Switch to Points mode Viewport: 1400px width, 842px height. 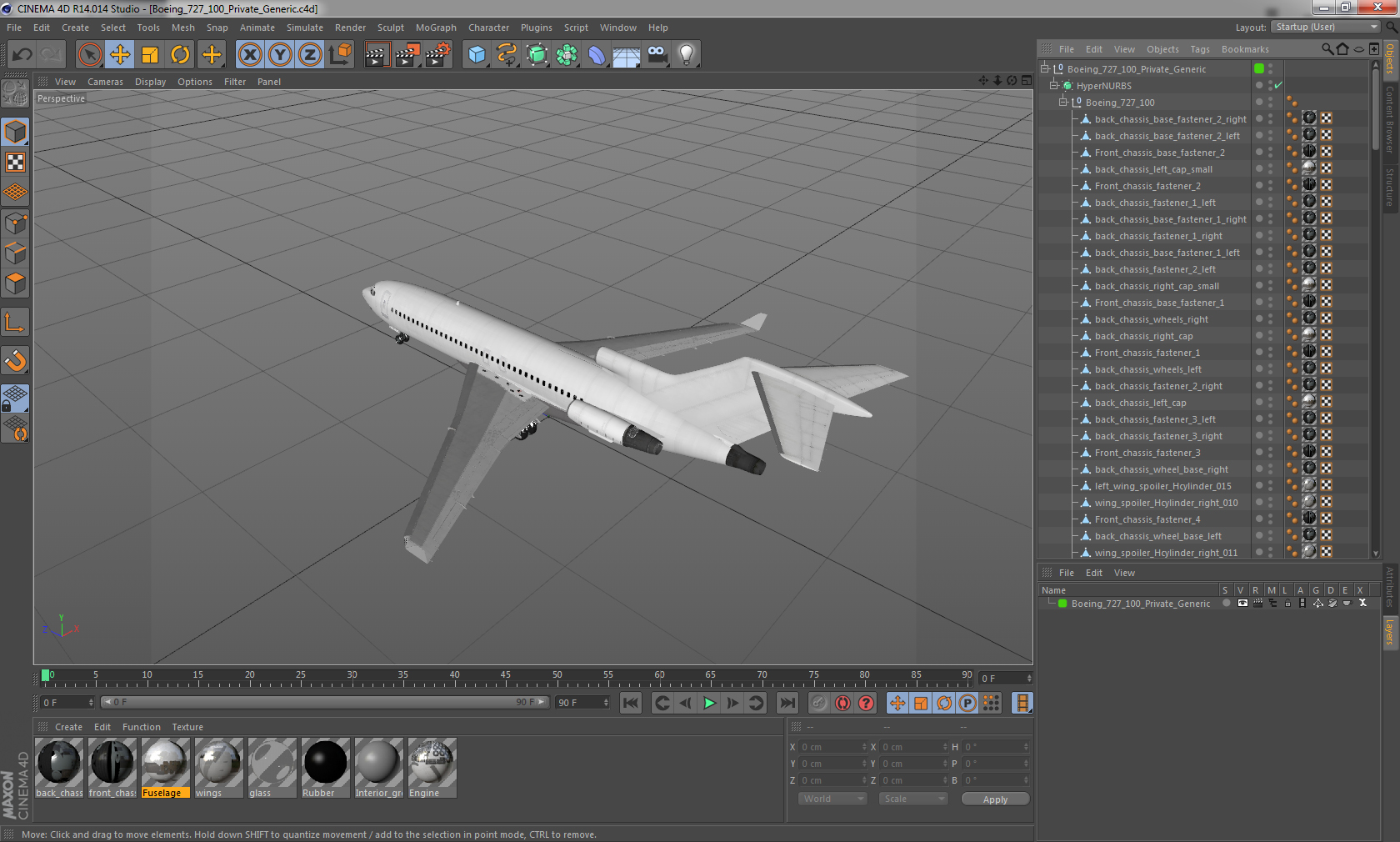15,223
